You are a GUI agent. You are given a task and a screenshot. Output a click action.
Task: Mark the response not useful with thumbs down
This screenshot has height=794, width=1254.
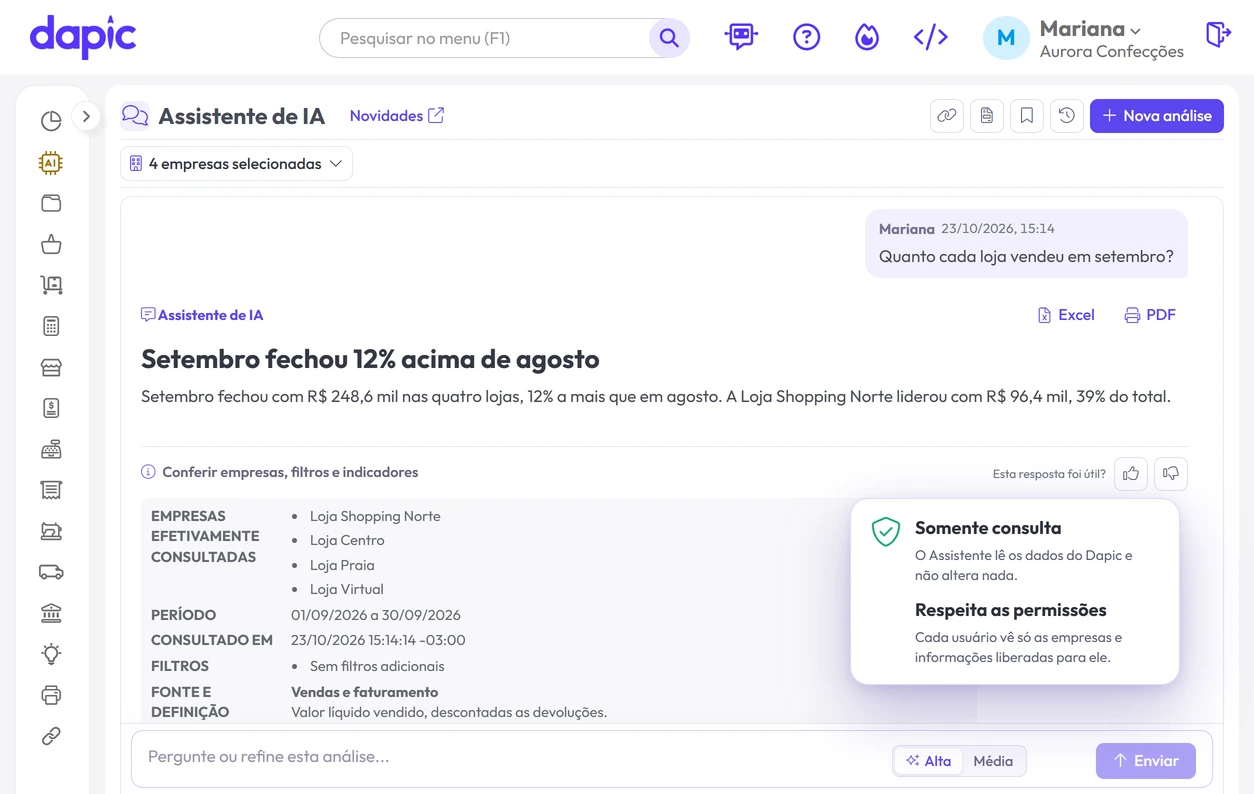point(1171,473)
